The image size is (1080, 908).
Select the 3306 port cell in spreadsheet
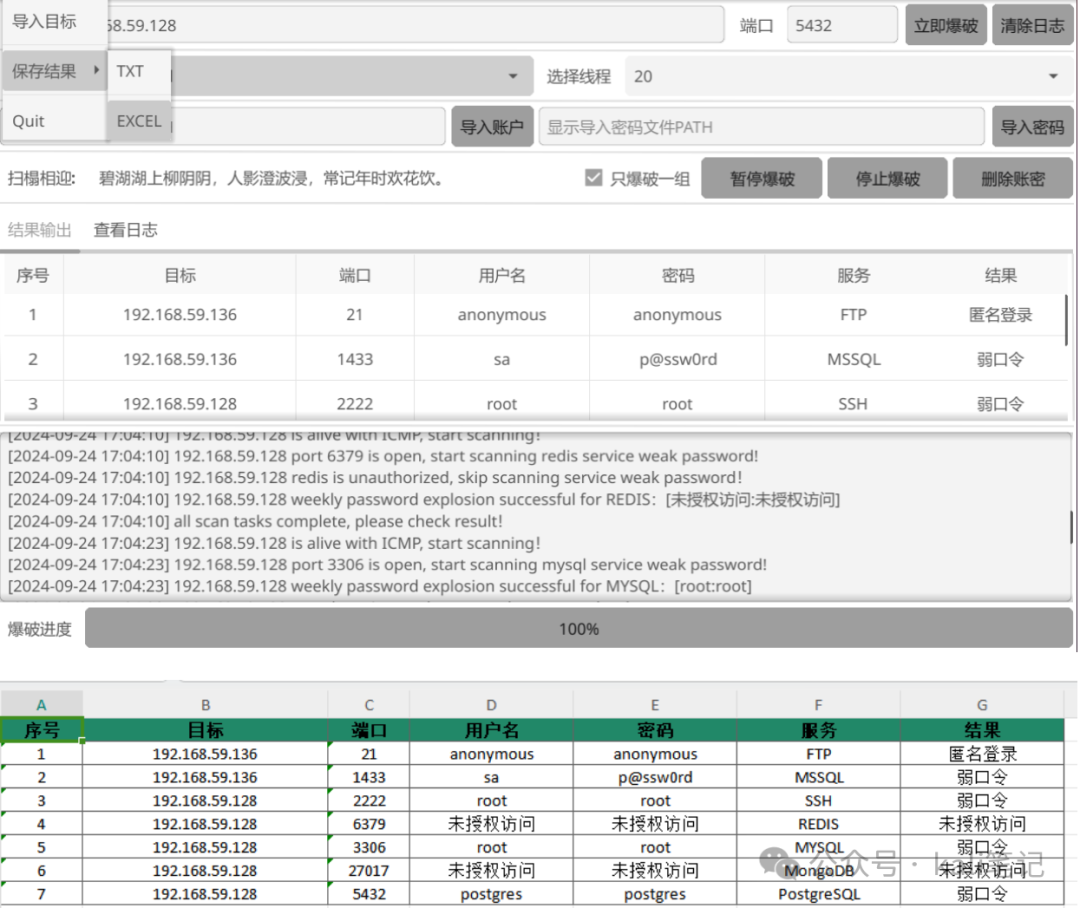click(368, 847)
